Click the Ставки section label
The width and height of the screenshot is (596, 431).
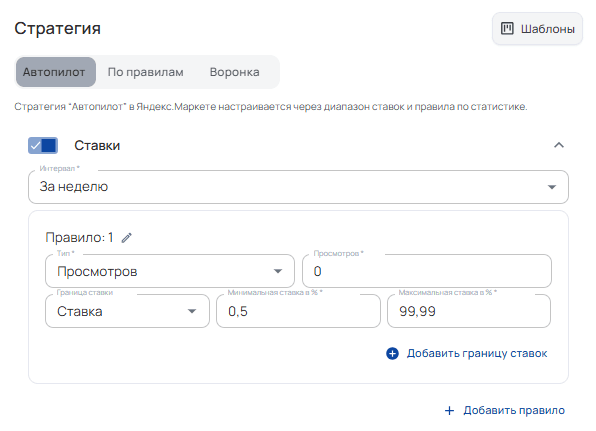(x=97, y=146)
